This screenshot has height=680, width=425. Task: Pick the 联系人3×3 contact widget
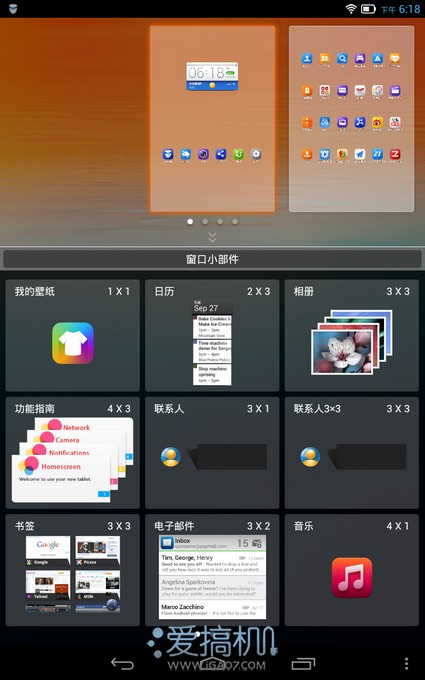(352, 452)
